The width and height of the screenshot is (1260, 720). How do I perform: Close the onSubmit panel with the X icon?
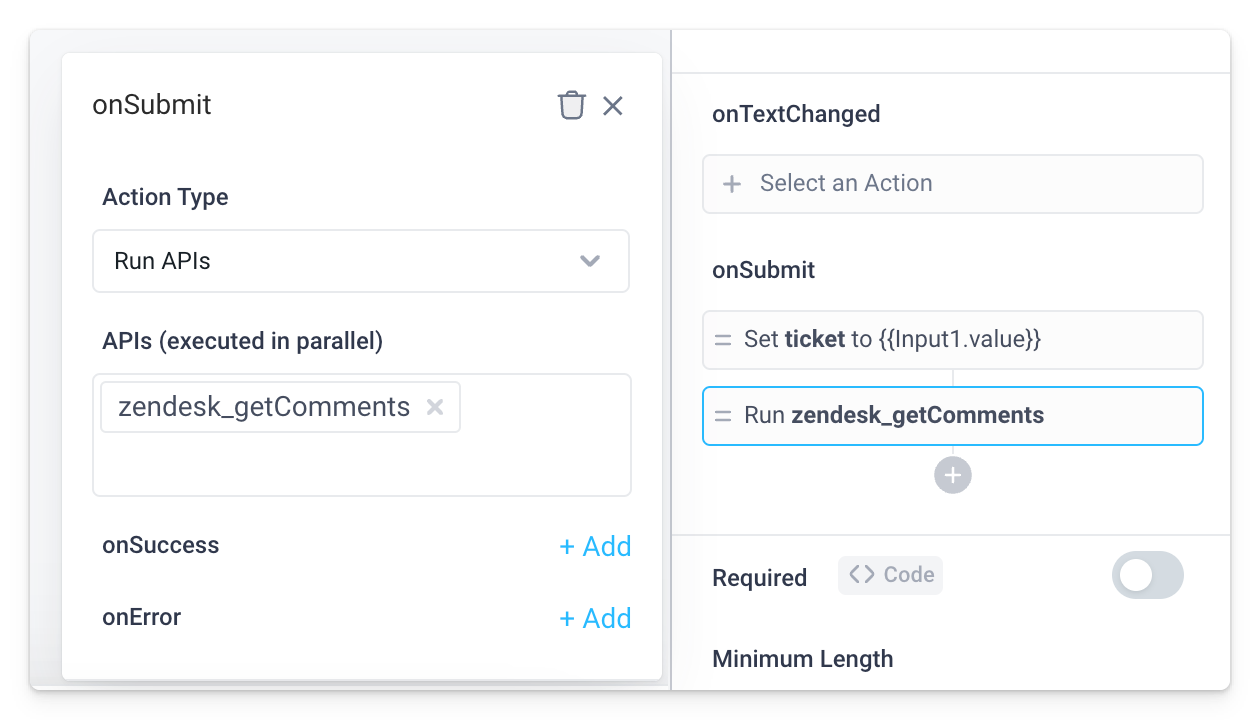click(x=613, y=105)
